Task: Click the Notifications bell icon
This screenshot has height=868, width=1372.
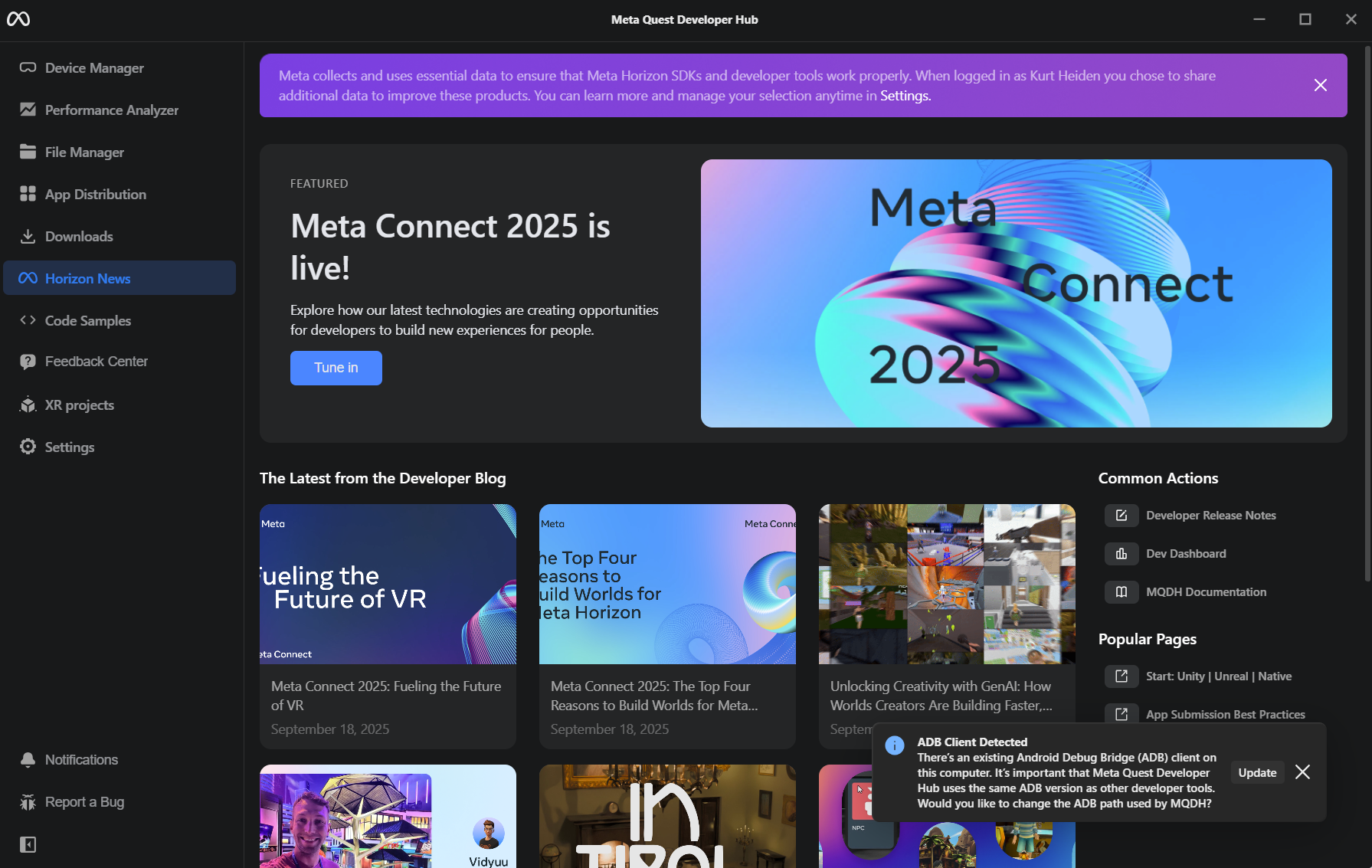Action: [28, 759]
